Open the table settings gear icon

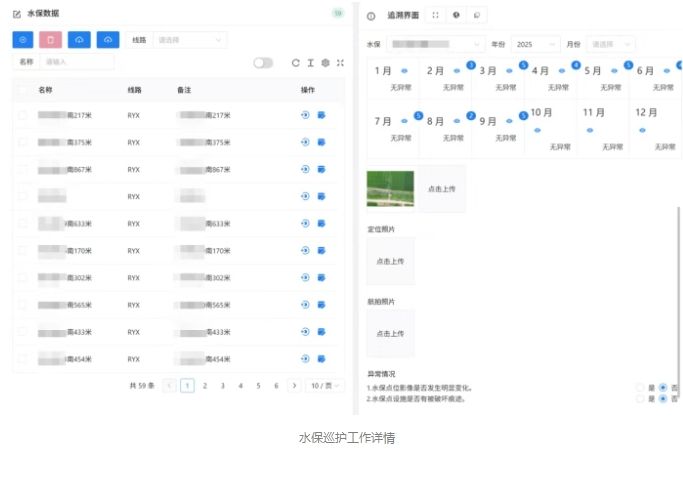pyautogui.click(x=325, y=63)
